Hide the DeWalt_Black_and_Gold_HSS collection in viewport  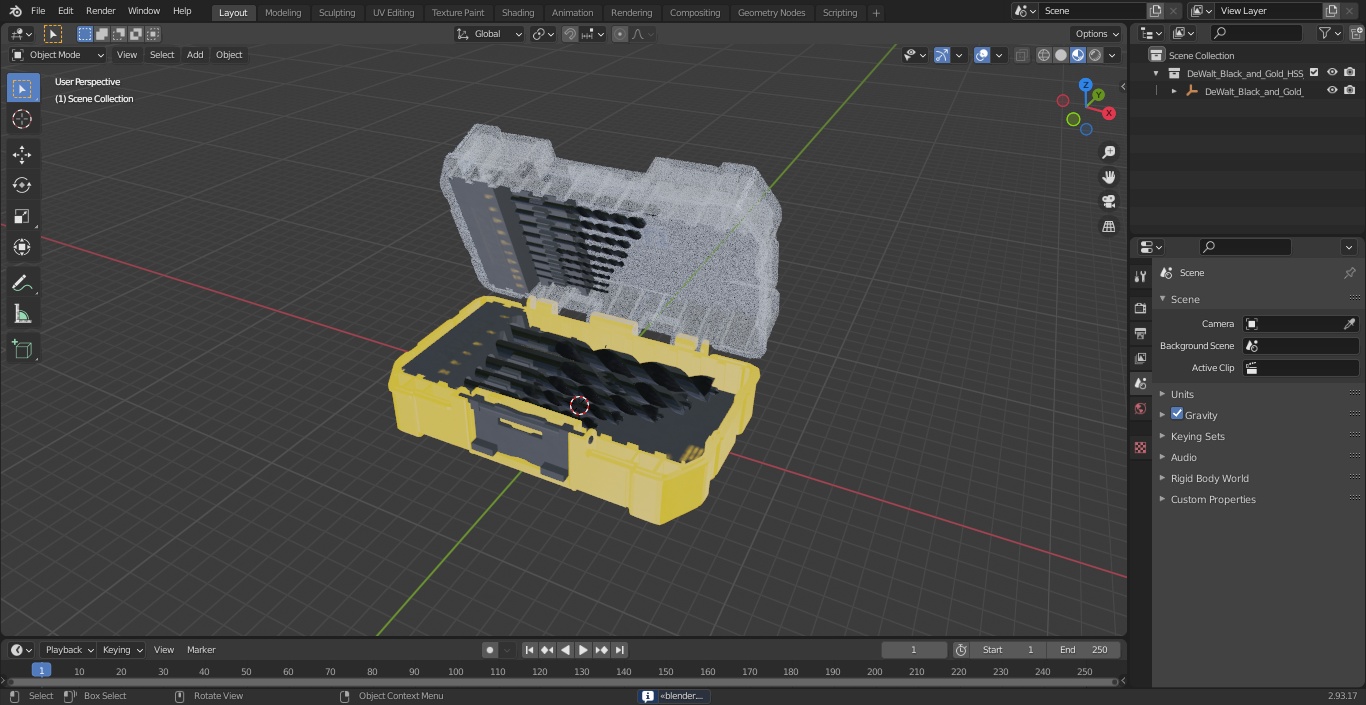(x=1332, y=73)
